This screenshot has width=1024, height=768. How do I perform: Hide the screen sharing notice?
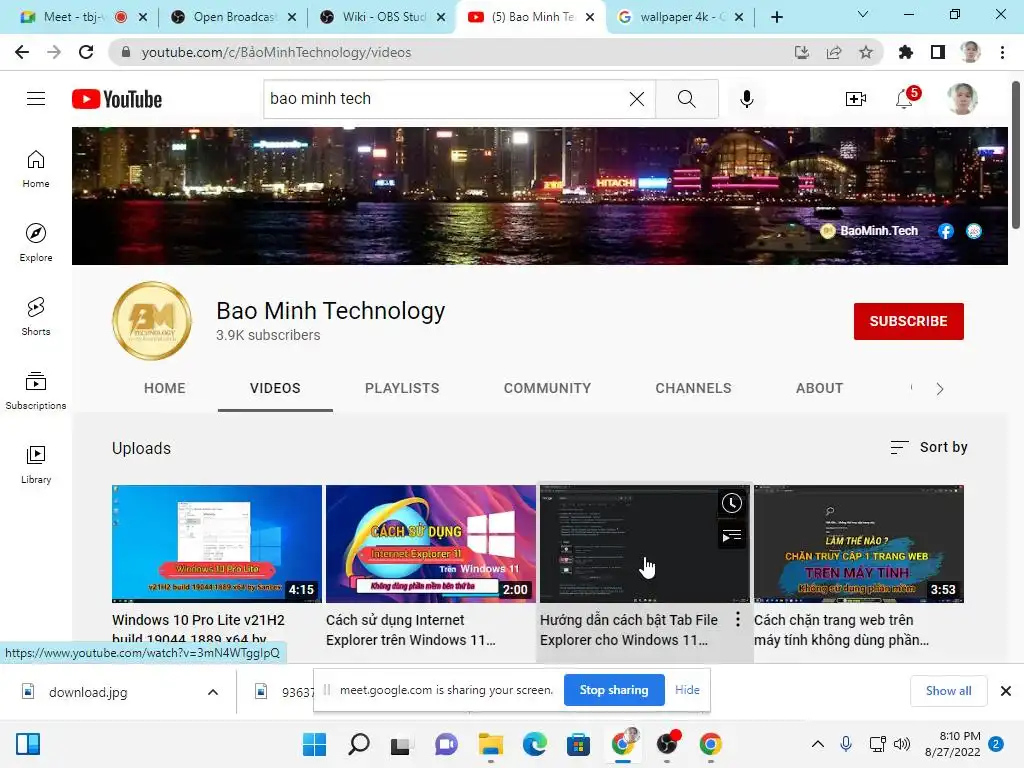(x=687, y=690)
